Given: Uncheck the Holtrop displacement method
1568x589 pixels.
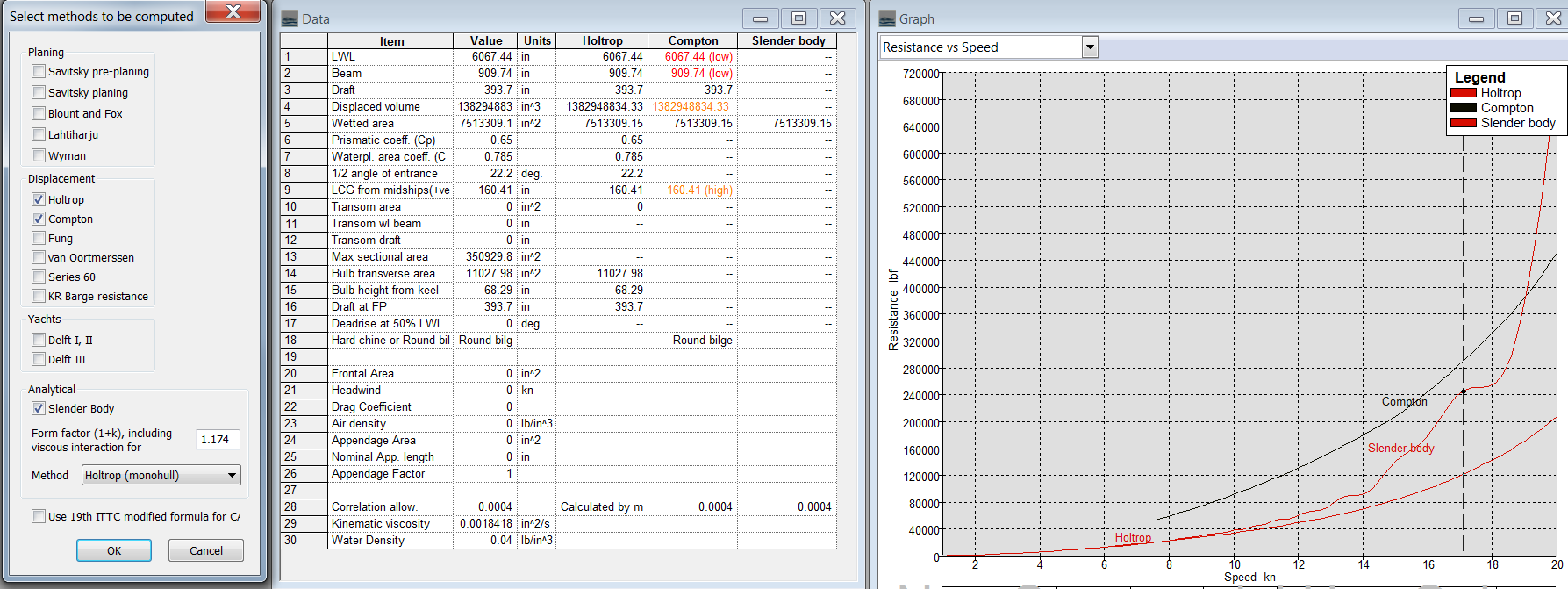Looking at the screenshot, I should pos(39,199).
